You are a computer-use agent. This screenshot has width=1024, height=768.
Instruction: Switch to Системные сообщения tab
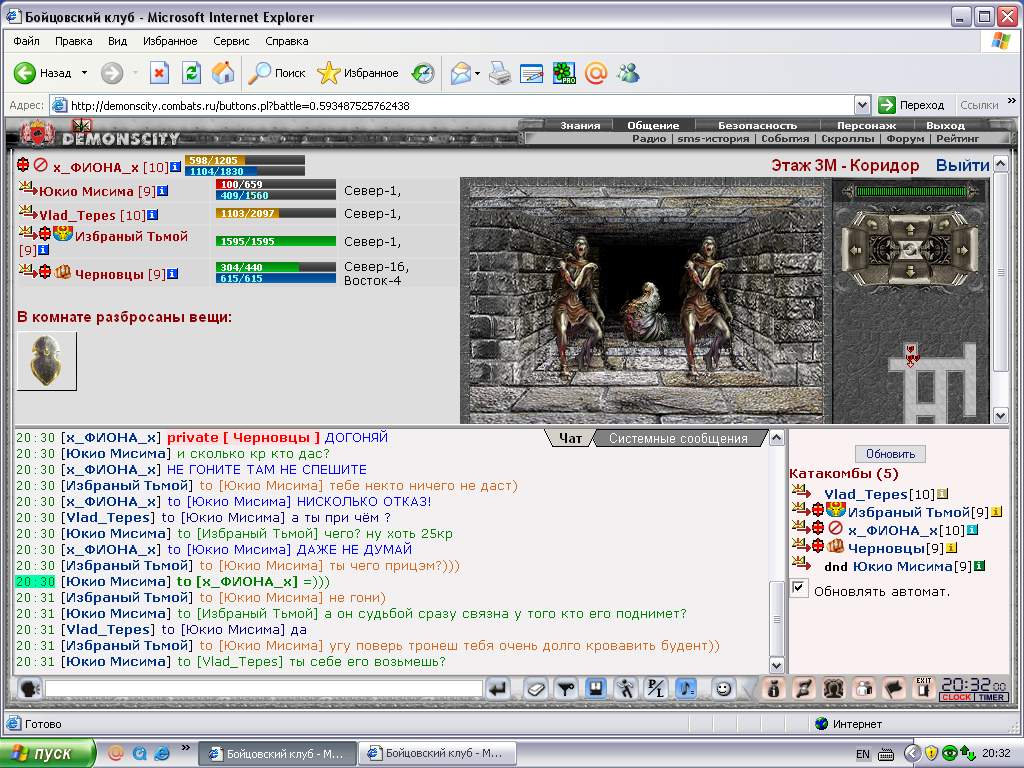tap(679, 438)
